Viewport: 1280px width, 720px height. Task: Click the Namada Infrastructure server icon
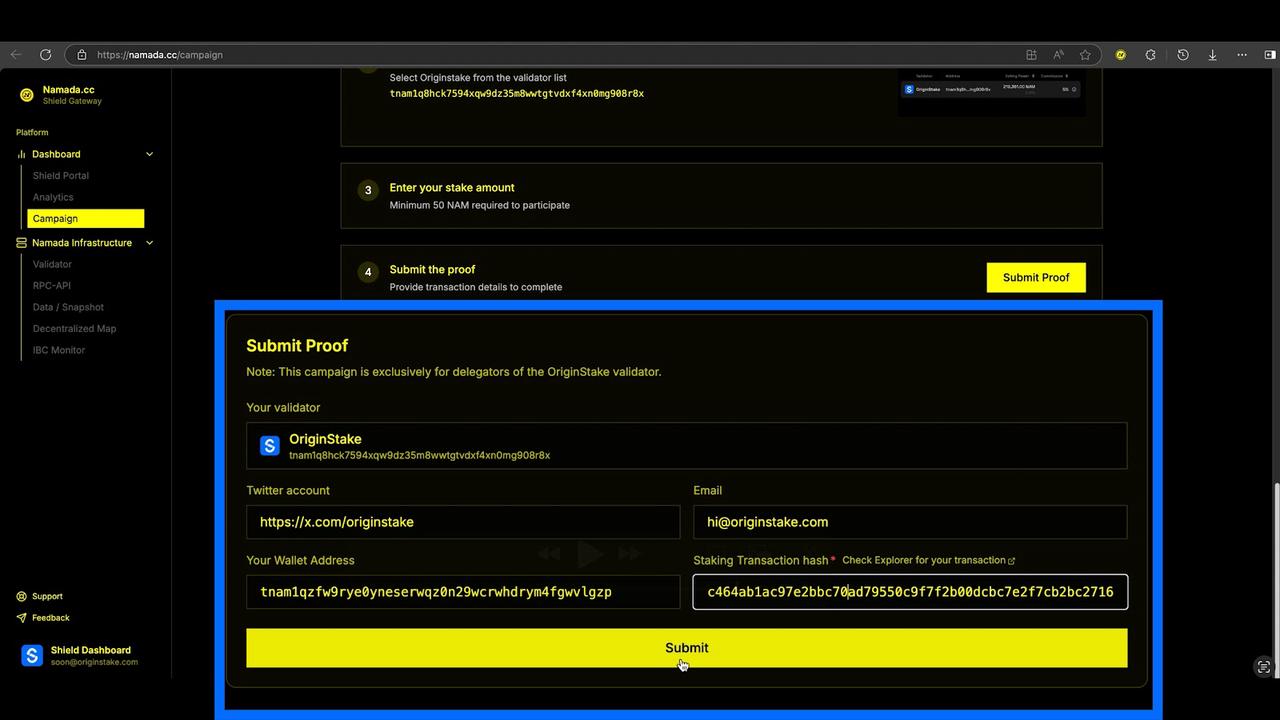click(x=22, y=243)
